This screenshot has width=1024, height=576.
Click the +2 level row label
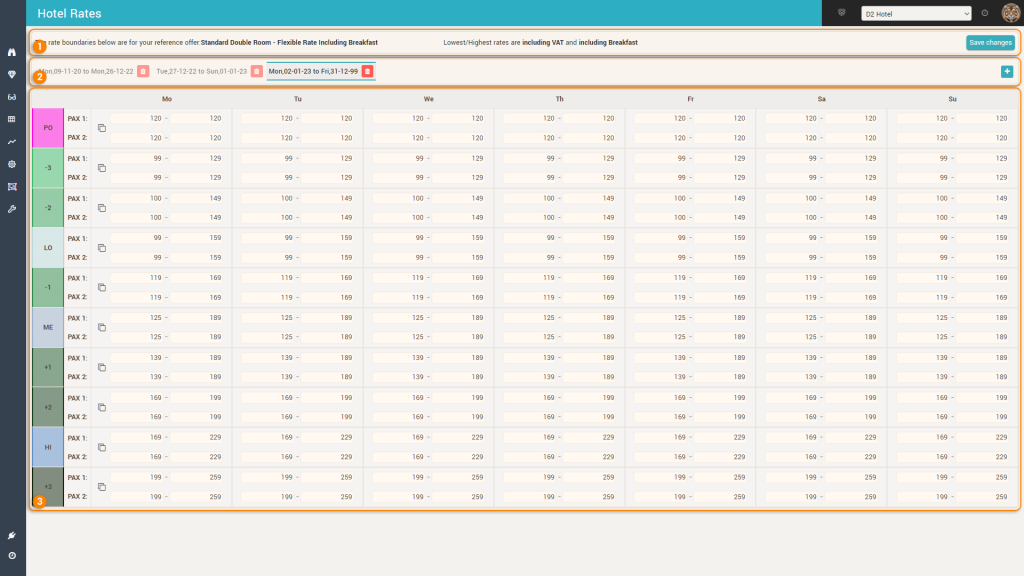pos(48,407)
